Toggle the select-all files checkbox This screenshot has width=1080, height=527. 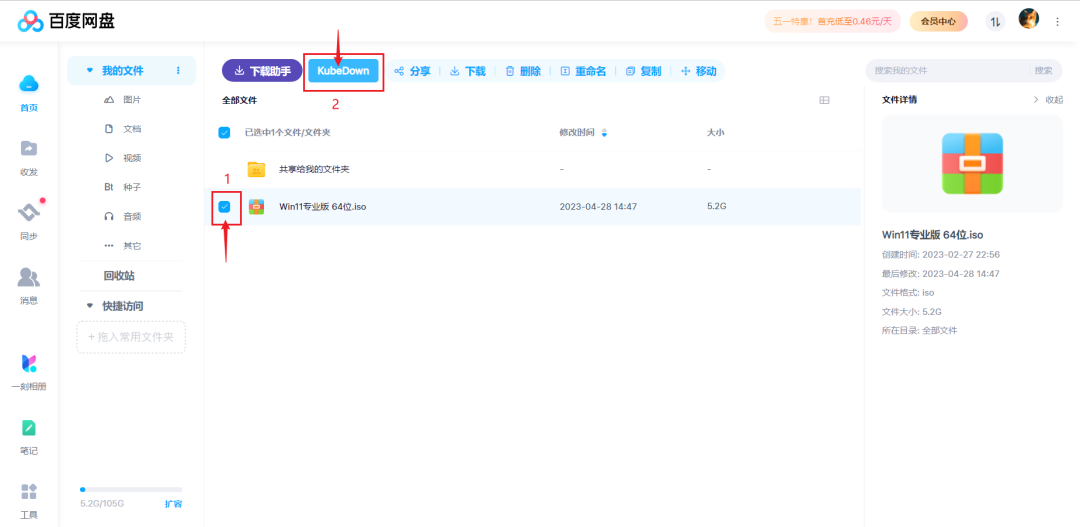[224, 132]
